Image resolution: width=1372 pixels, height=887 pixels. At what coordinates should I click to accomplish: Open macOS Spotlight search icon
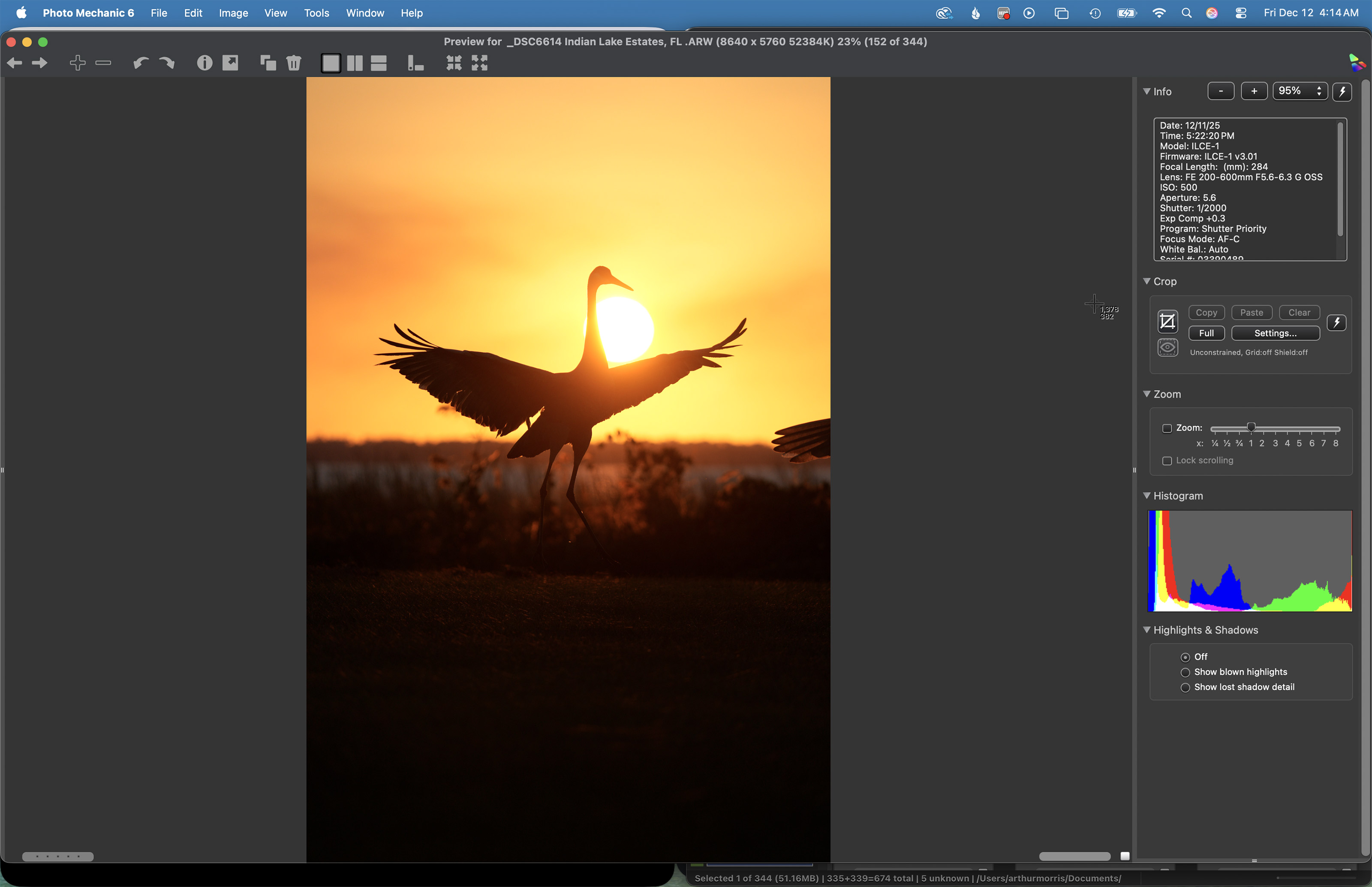click(x=1186, y=13)
